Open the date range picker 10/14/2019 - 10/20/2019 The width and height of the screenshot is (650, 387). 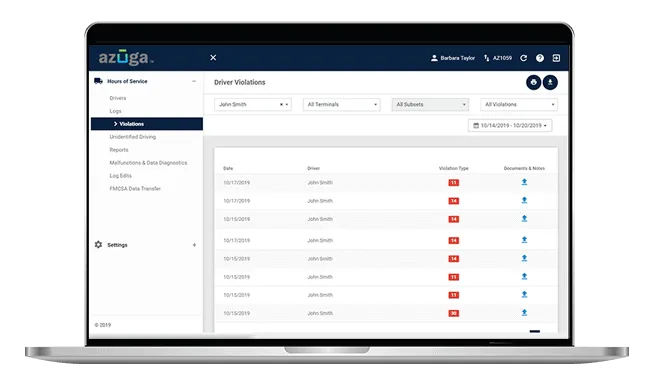[x=510, y=126]
